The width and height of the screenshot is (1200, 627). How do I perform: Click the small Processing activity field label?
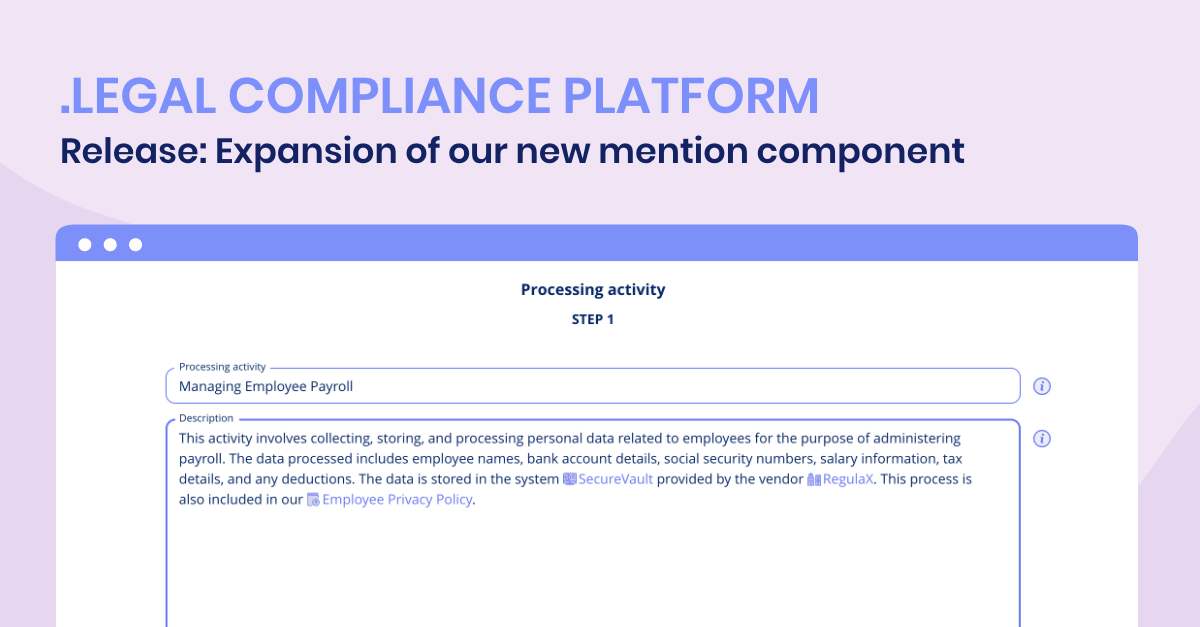[x=223, y=367]
